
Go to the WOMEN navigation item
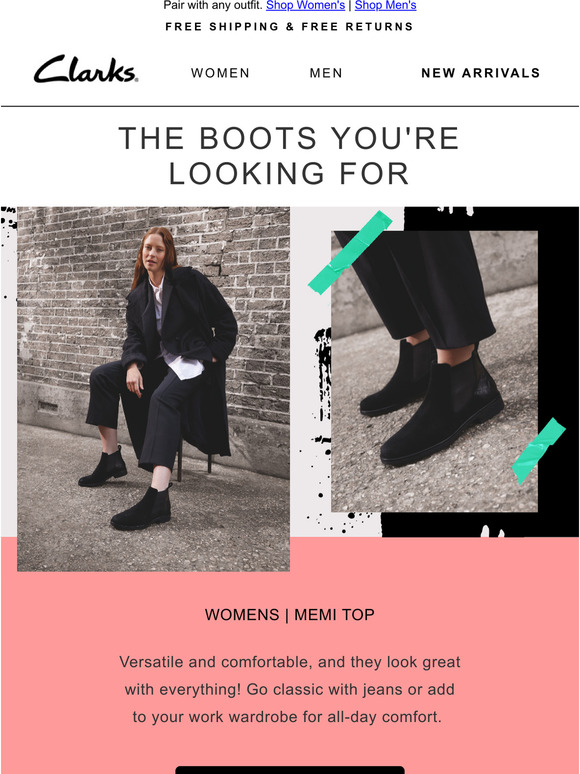(x=220, y=73)
